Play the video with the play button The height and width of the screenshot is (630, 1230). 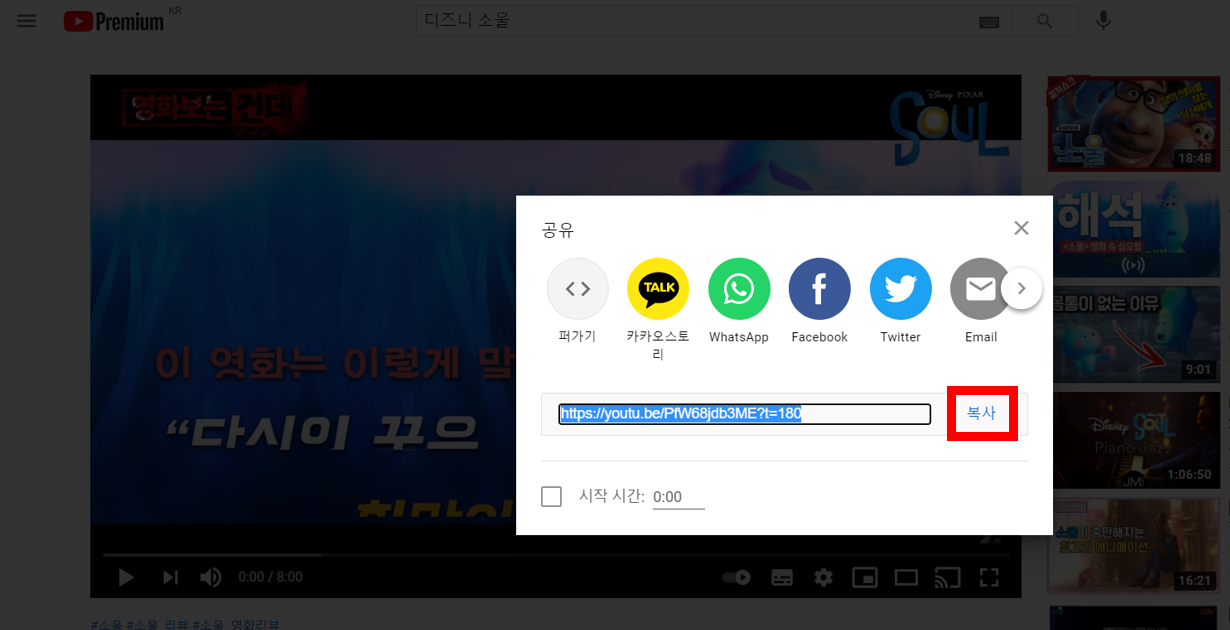[x=126, y=577]
